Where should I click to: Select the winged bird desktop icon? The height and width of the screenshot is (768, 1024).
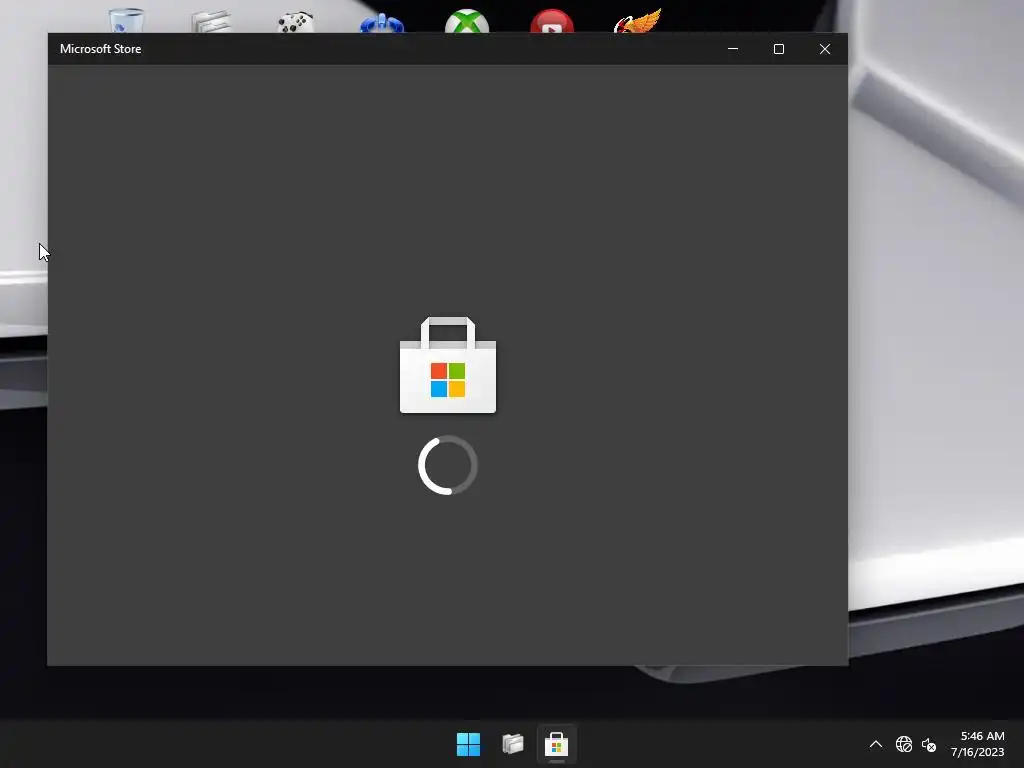pos(637,21)
